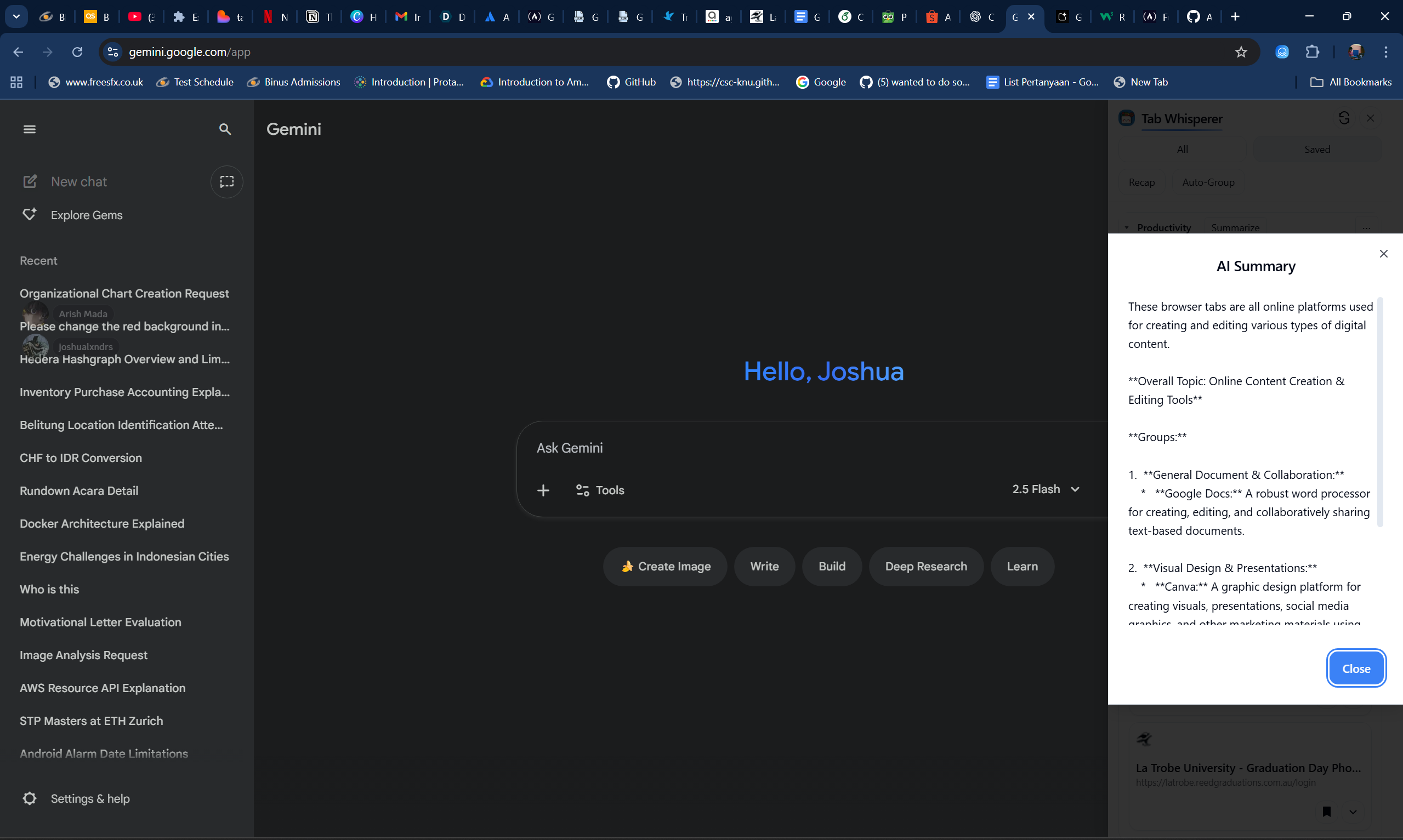
Task: Click the Deep Research suggestion chip
Action: coord(925,566)
